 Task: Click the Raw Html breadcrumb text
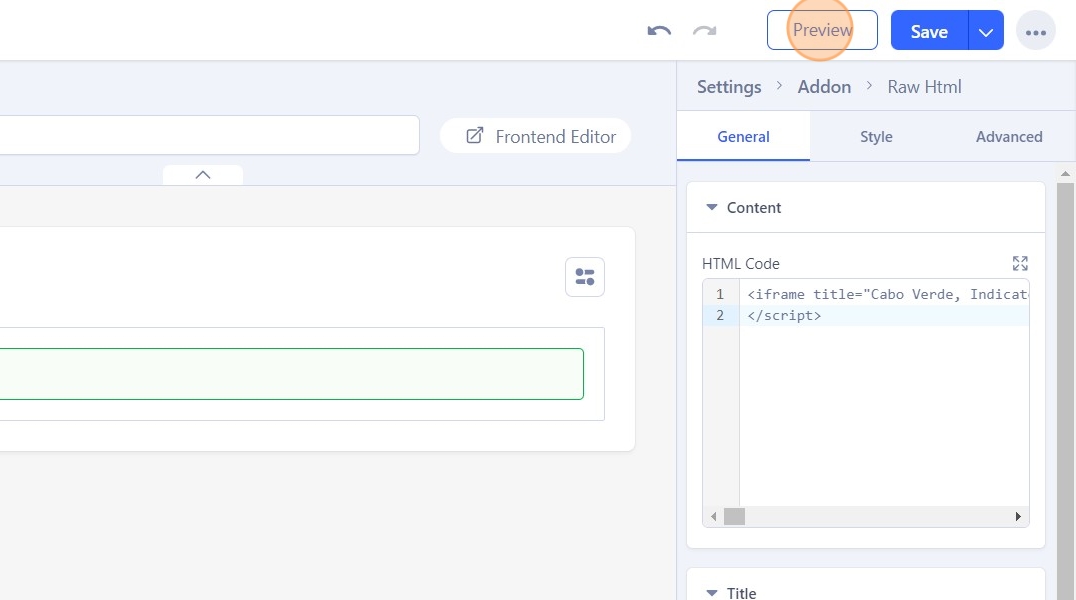[924, 86]
